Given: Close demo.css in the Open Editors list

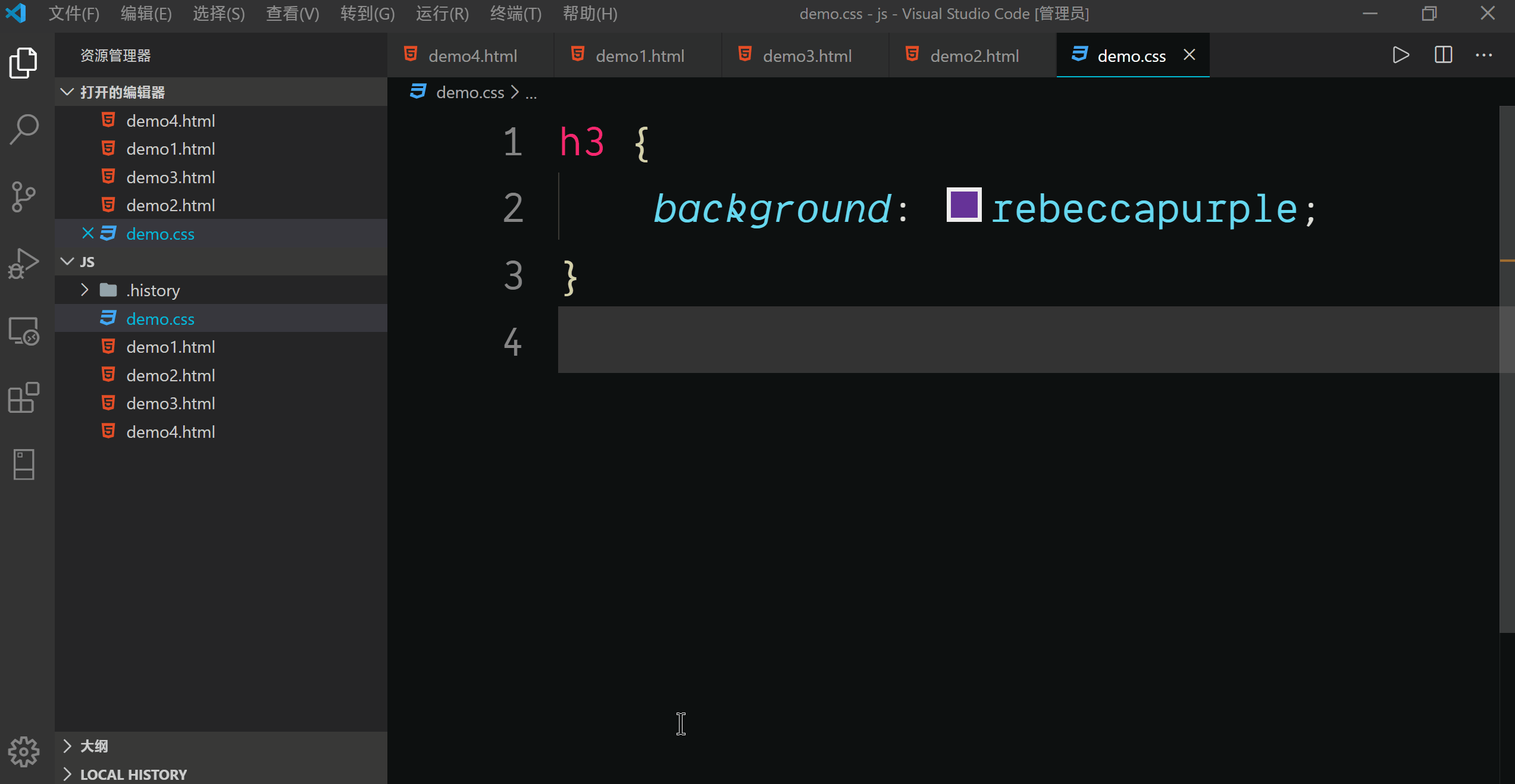Looking at the screenshot, I should tap(88, 234).
